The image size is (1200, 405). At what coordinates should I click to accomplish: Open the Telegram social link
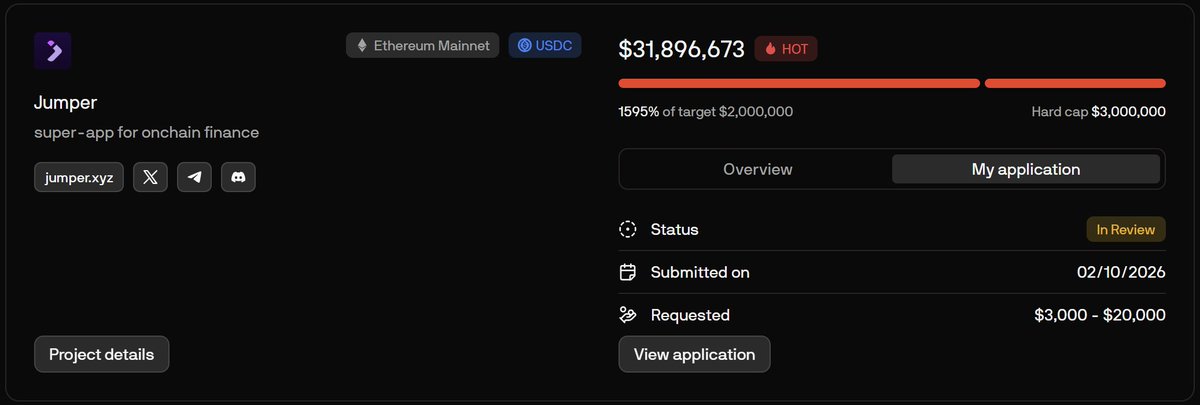pos(194,177)
